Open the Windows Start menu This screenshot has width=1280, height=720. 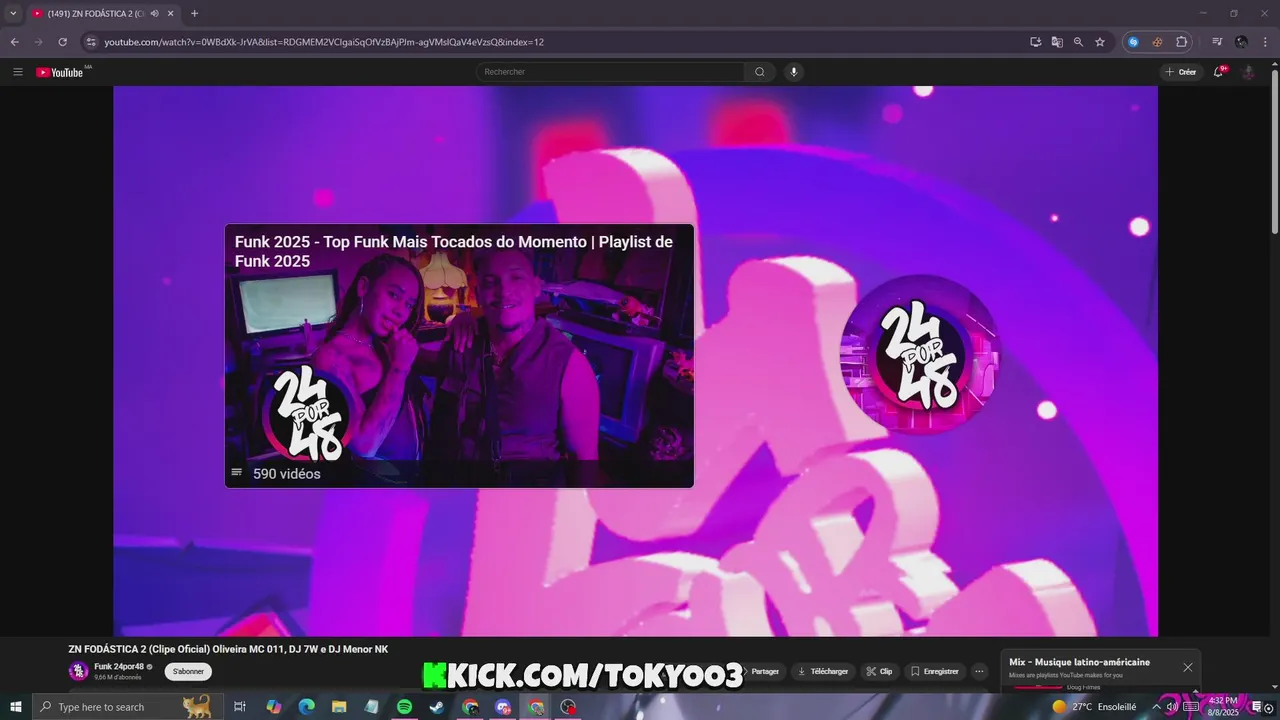(x=15, y=707)
